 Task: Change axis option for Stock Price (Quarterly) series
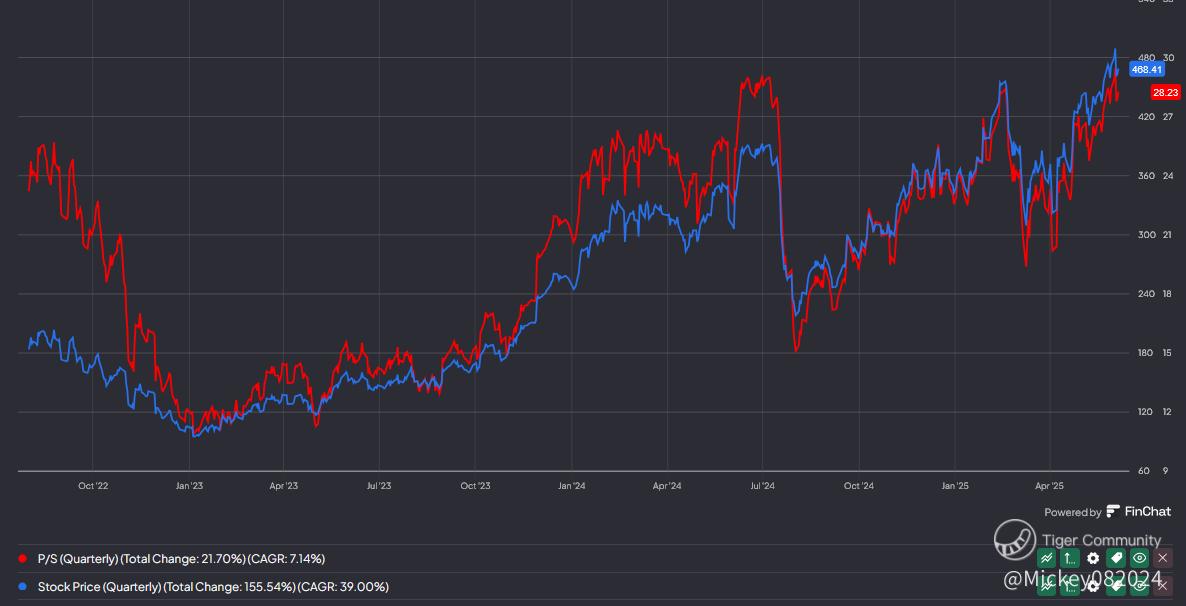1070,586
